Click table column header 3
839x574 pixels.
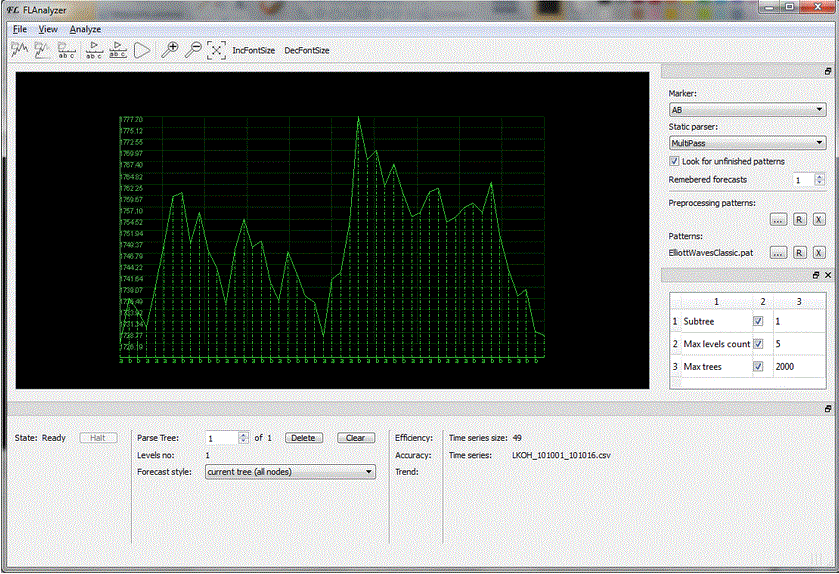click(799, 302)
